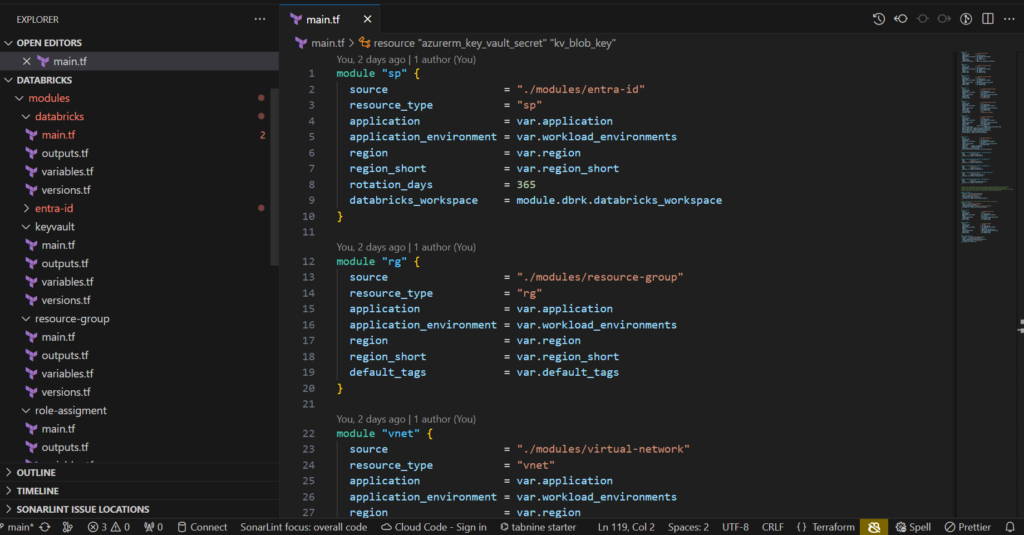This screenshot has width=1024, height=535.
Task: Change CRLF line ending setting
Action: 773,527
